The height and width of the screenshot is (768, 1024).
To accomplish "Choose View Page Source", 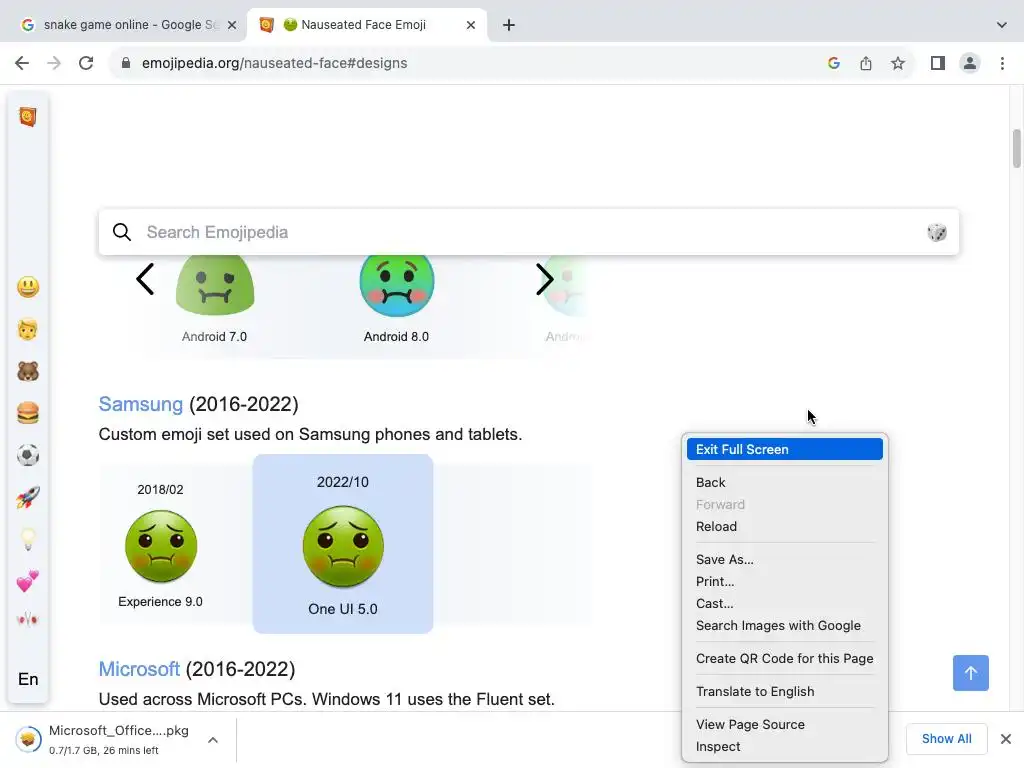I will tap(784, 724).
